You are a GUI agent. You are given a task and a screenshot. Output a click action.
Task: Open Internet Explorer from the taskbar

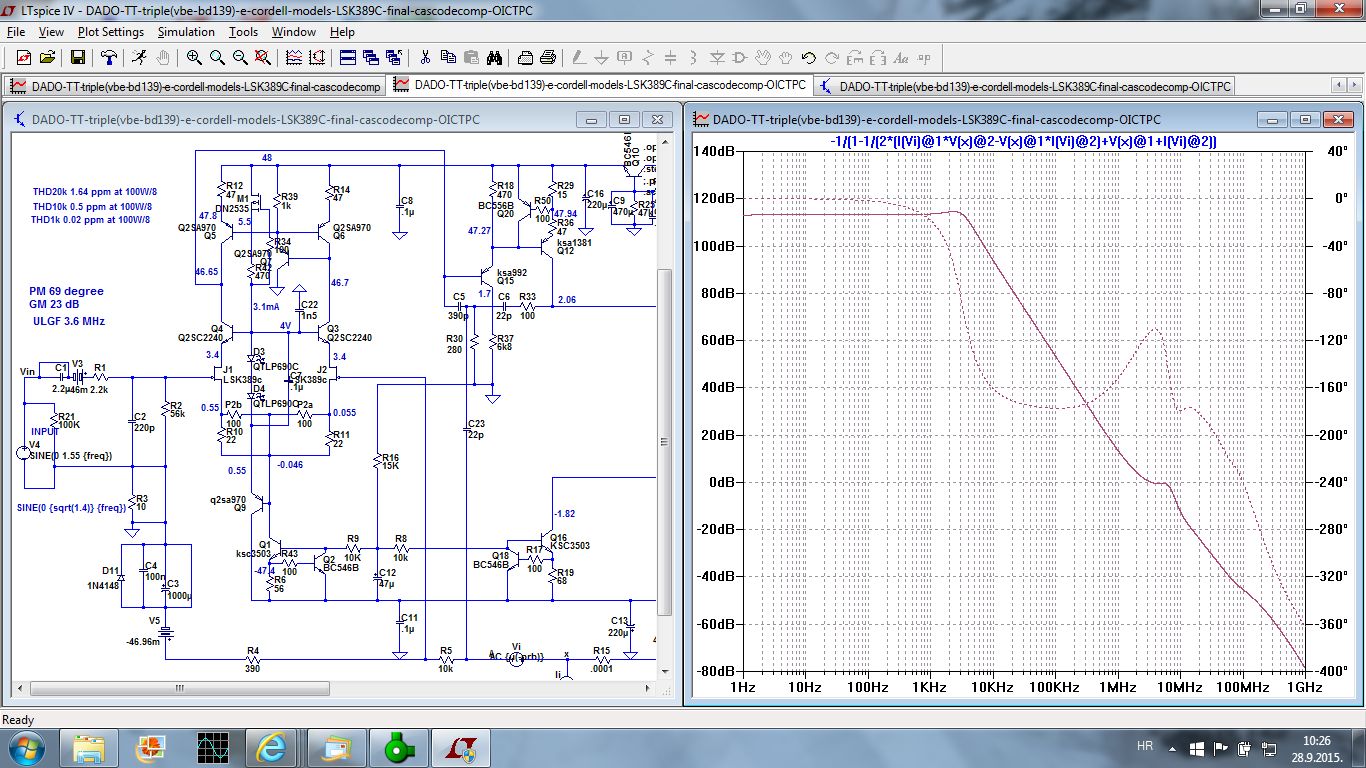click(272, 747)
